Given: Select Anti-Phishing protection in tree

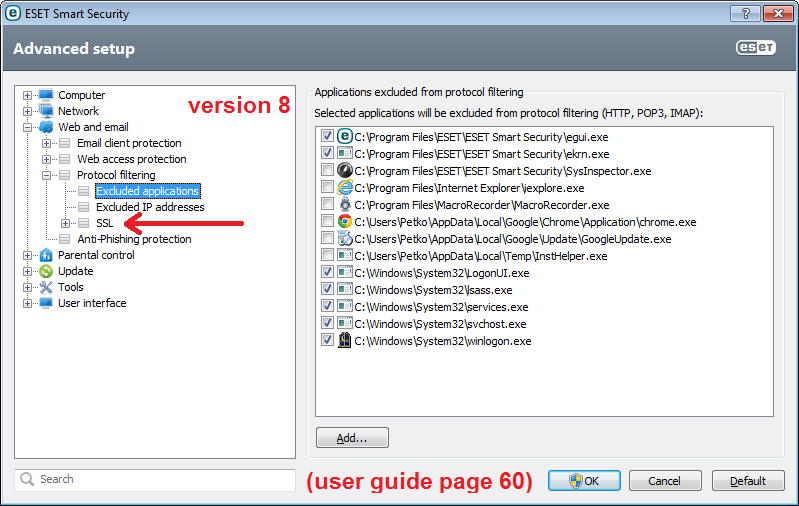Looking at the screenshot, I should tap(134, 239).
